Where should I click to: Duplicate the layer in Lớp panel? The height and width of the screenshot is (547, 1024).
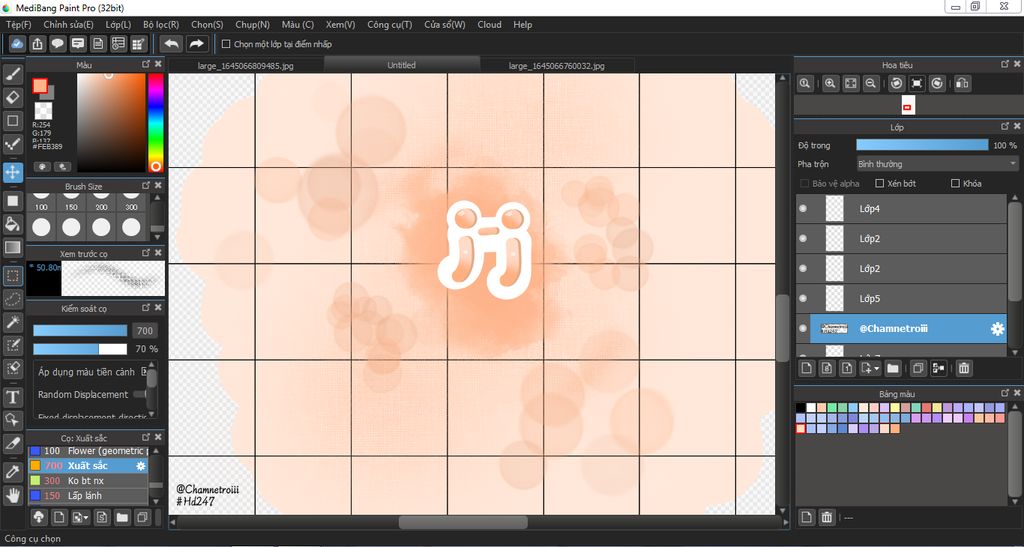click(918, 368)
